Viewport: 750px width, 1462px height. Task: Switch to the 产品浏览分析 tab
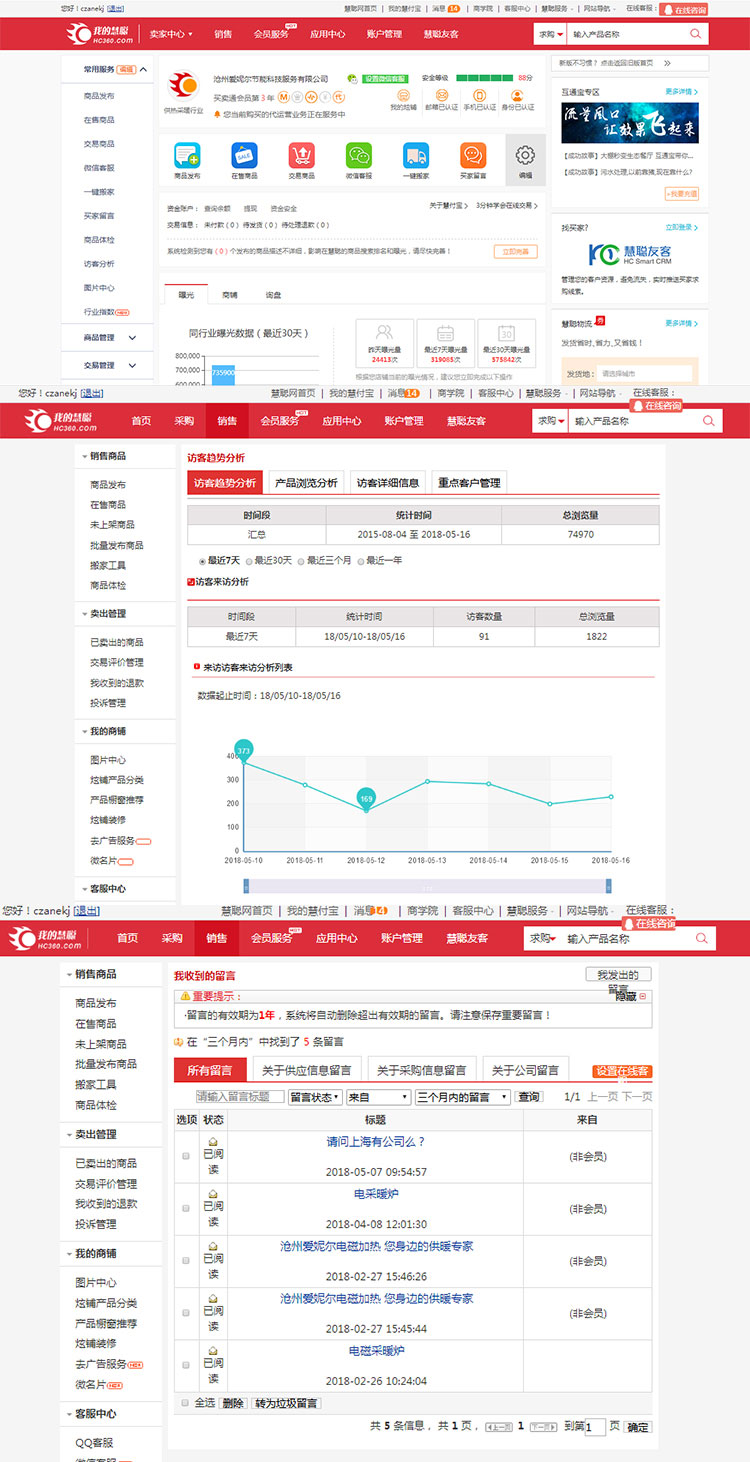coord(306,483)
